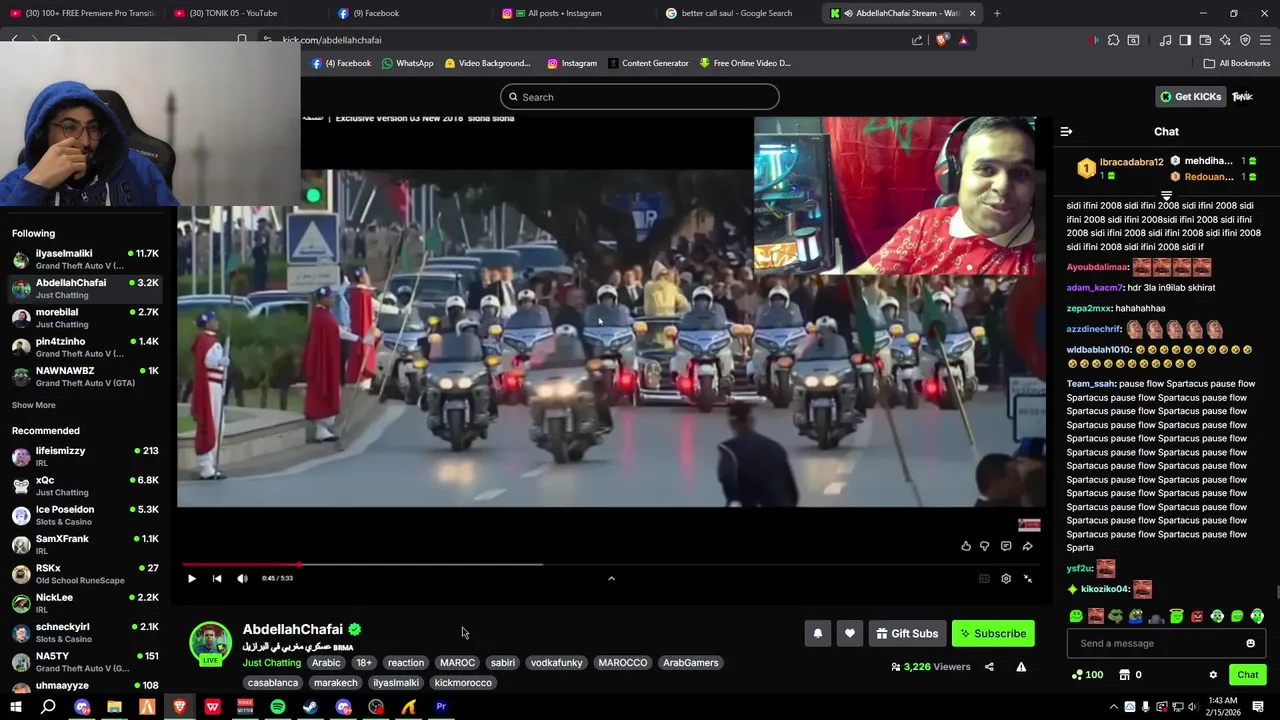Mute the player volume speaker icon

pos(242,578)
